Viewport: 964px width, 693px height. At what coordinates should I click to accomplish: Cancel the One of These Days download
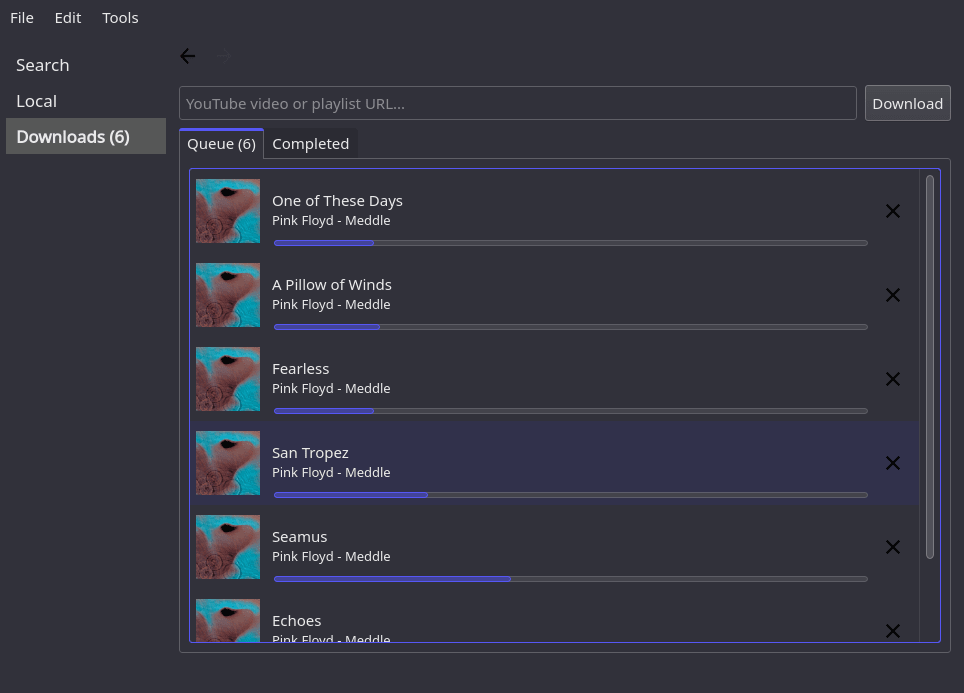click(x=892, y=211)
